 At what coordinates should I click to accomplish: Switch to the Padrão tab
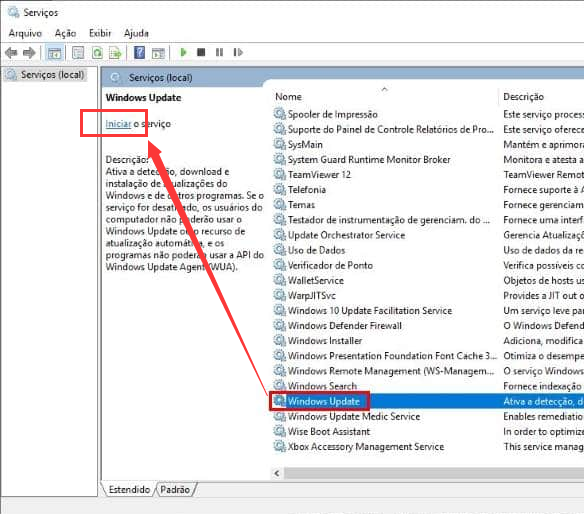175,489
